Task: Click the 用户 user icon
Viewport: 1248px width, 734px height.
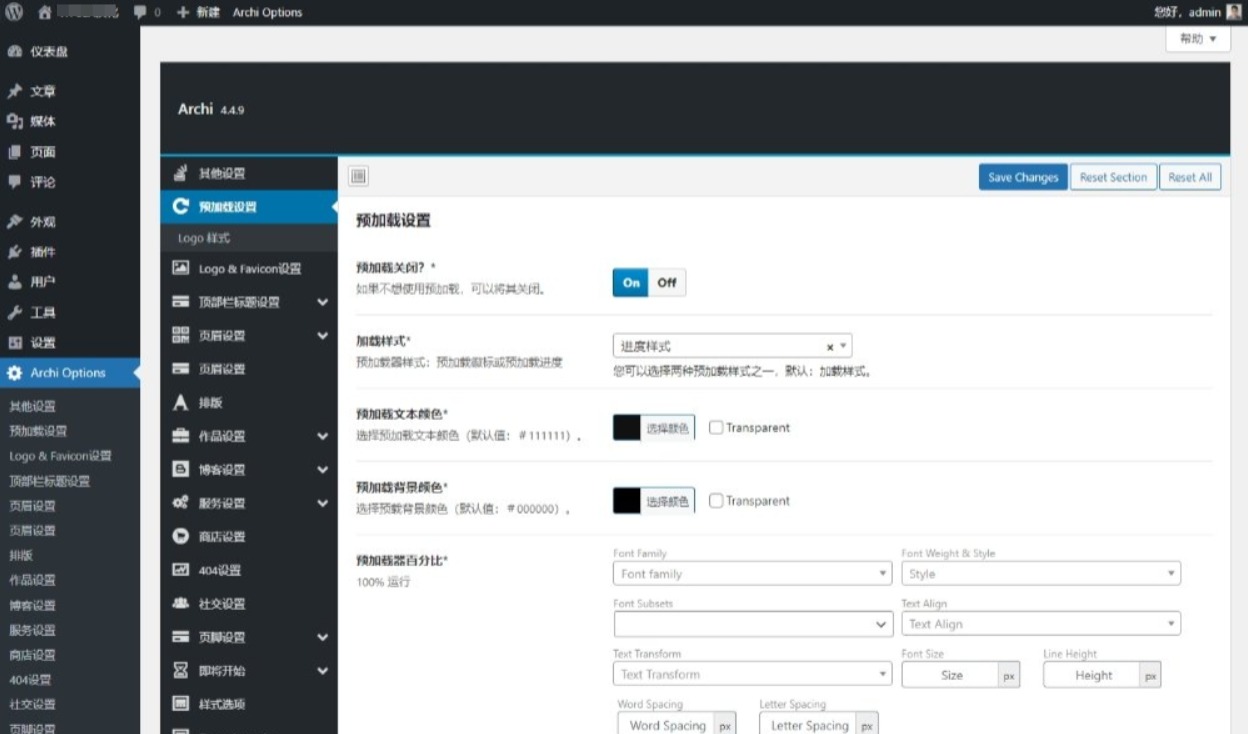Action: pos(15,282)
